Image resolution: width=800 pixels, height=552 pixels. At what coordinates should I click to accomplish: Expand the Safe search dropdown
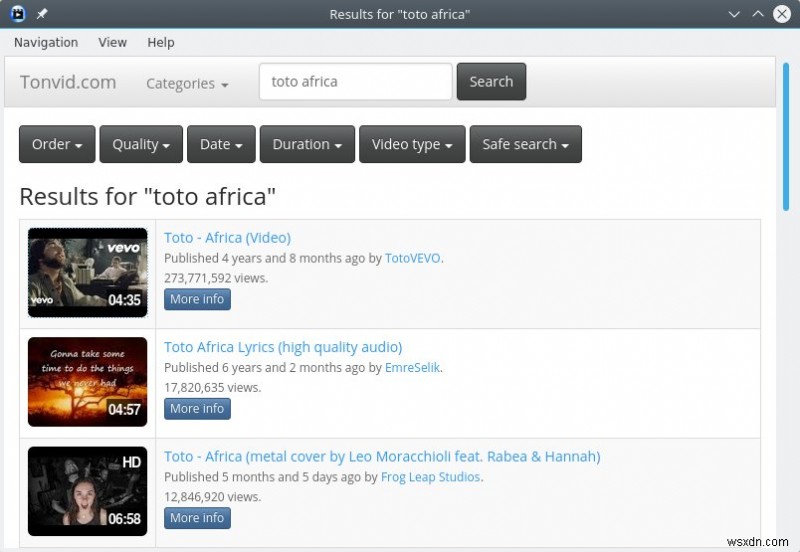point(526,144)
